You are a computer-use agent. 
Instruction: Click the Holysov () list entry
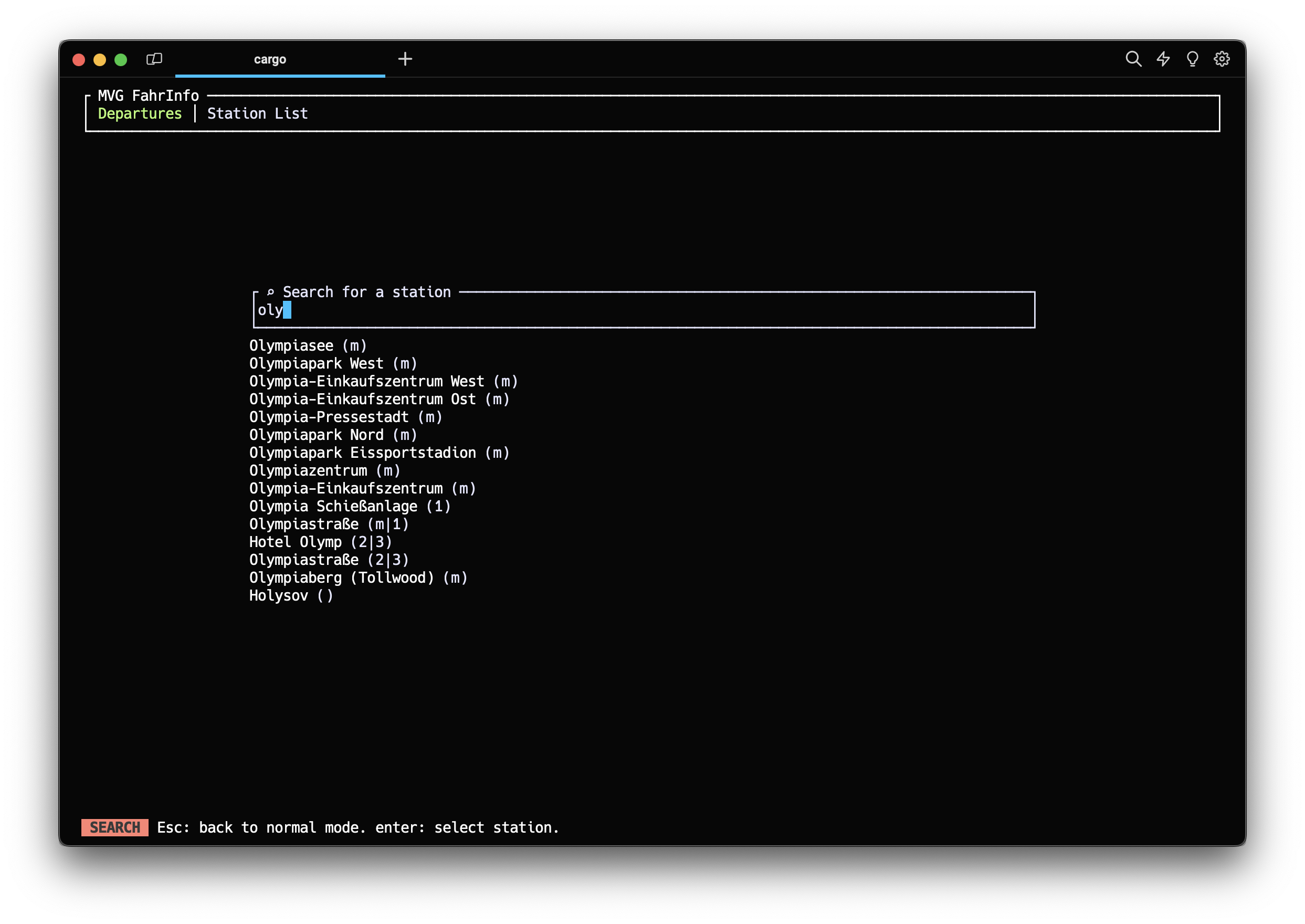291,596
